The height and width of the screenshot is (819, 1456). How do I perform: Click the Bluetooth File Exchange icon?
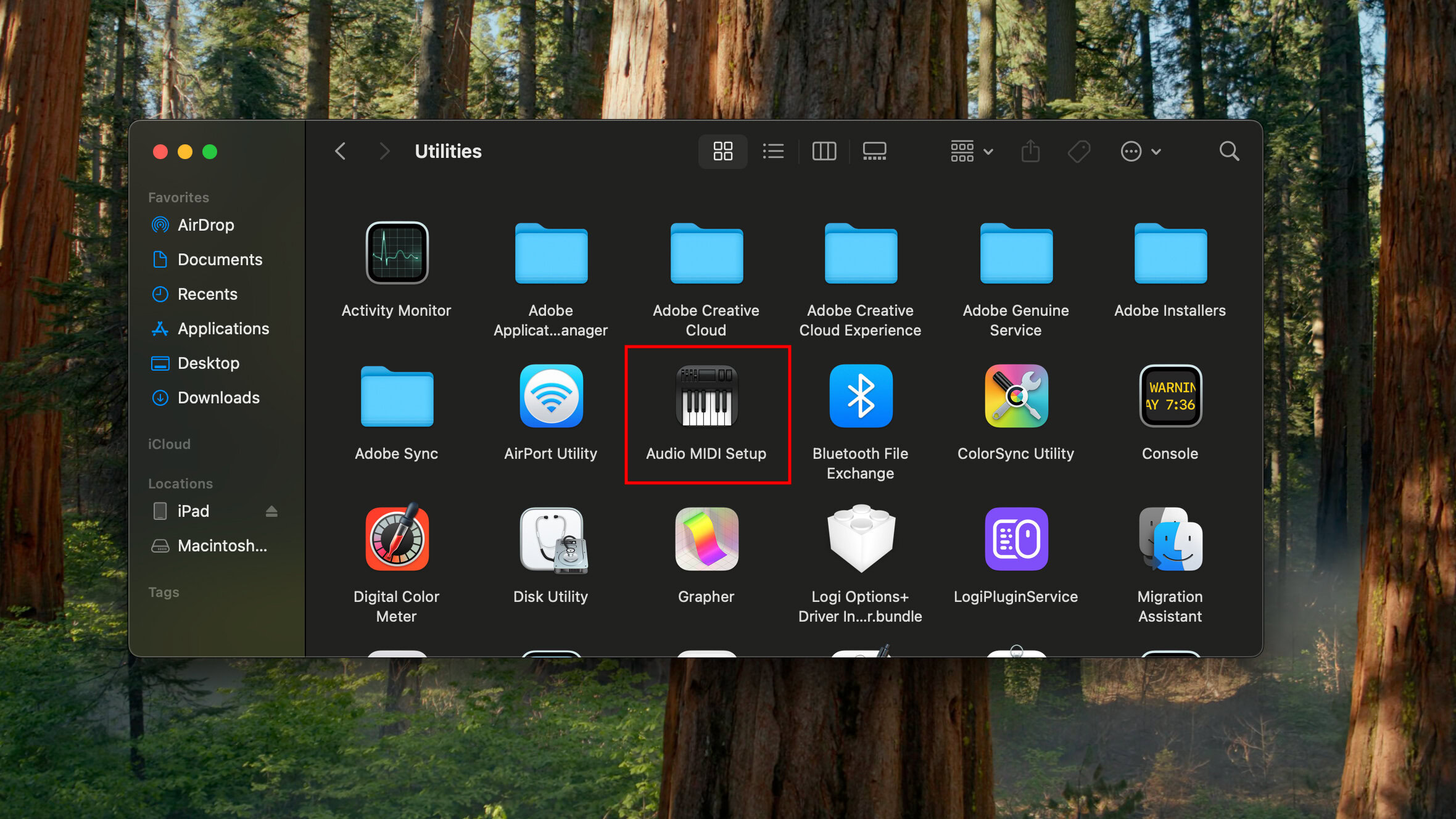pos(861,397)
